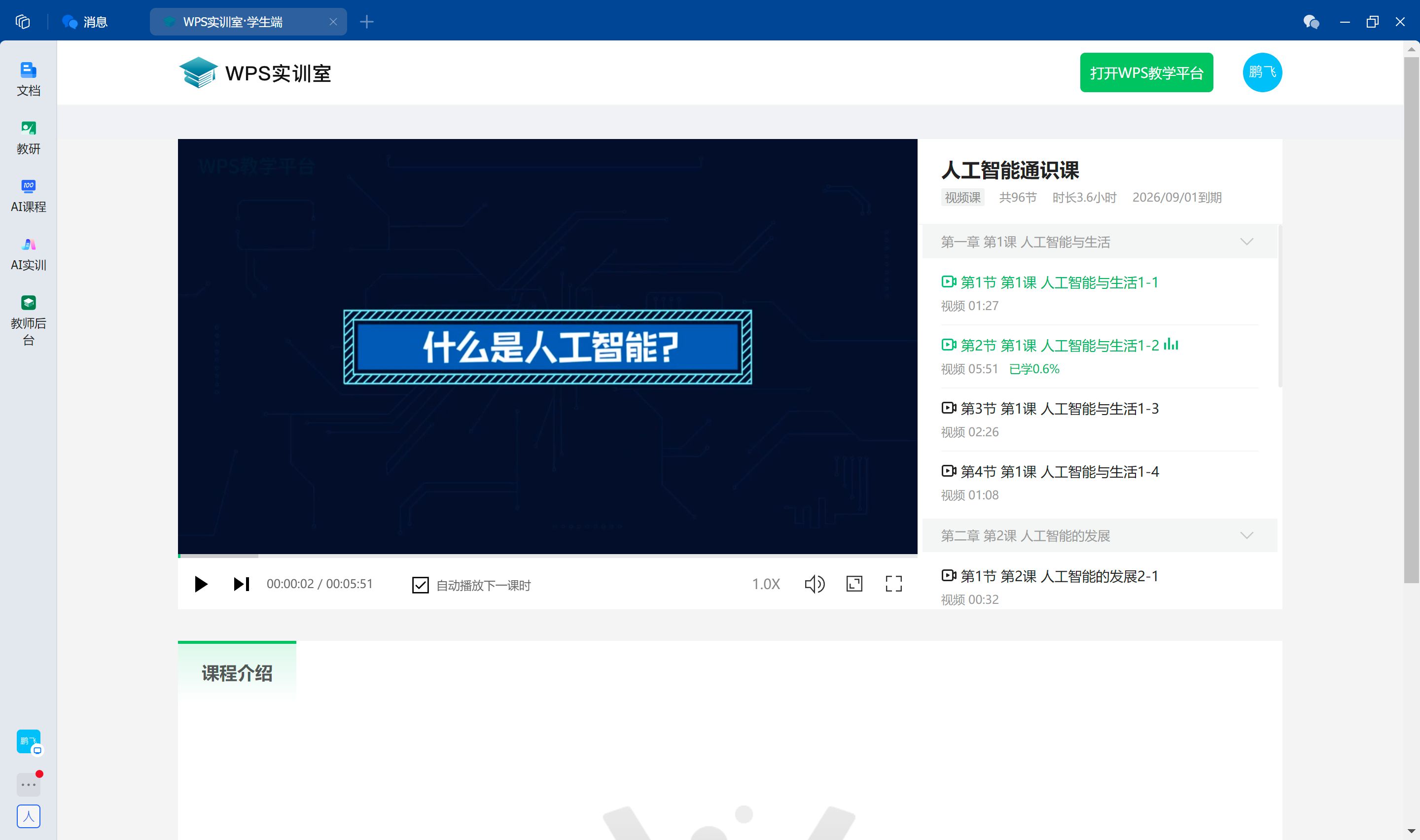The height and width of the screenshot is (840, 1420).
Task: Enter fullscreen video mode
Action: 893,584
